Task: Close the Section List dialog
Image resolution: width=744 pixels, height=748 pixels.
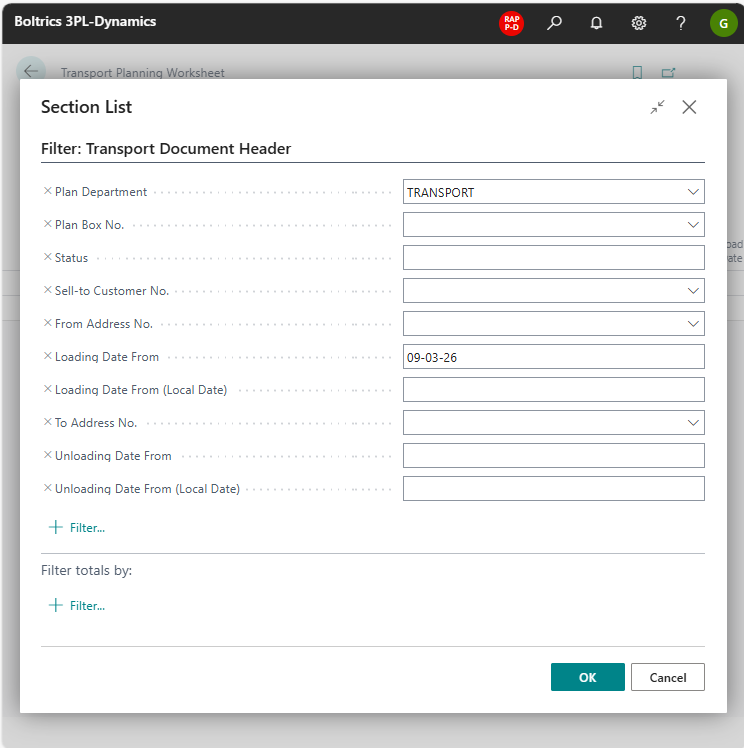Action: pyautogui.click(x=689, y=107)
